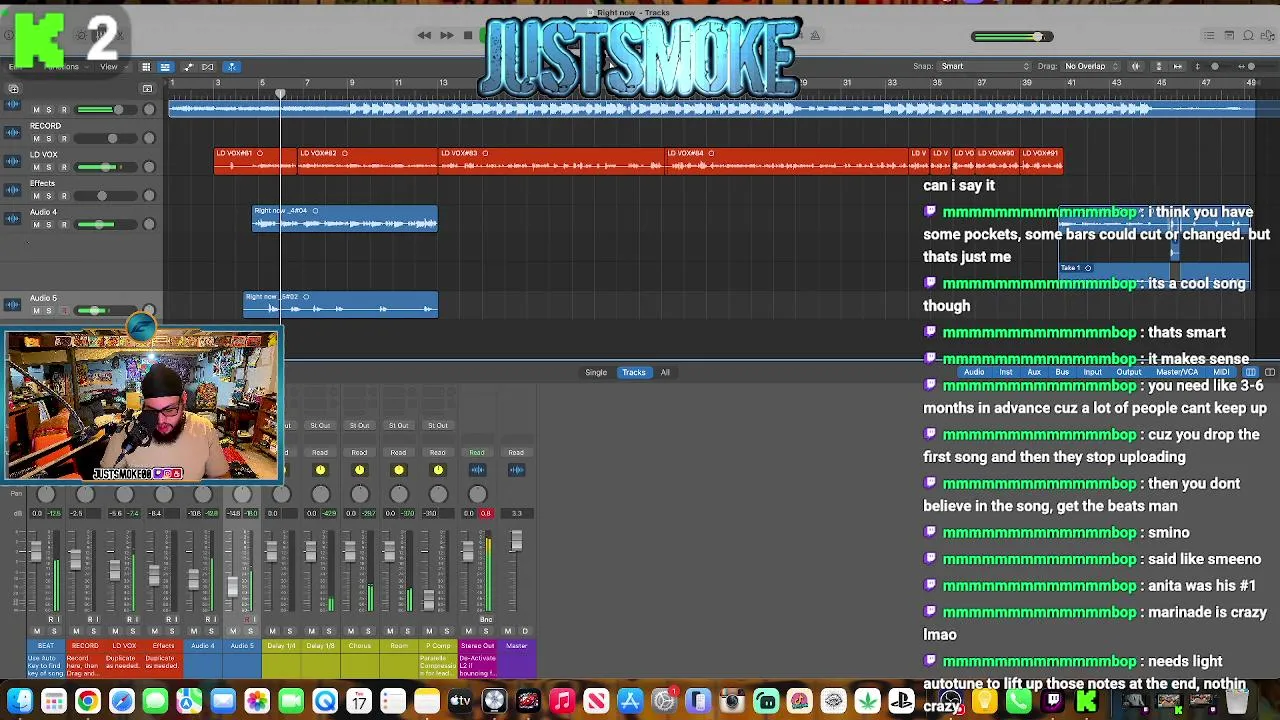Viewport: 1280px width, 720px height.
Task: Toggle the Catch Playhead icon
Action: click(231, 67)
